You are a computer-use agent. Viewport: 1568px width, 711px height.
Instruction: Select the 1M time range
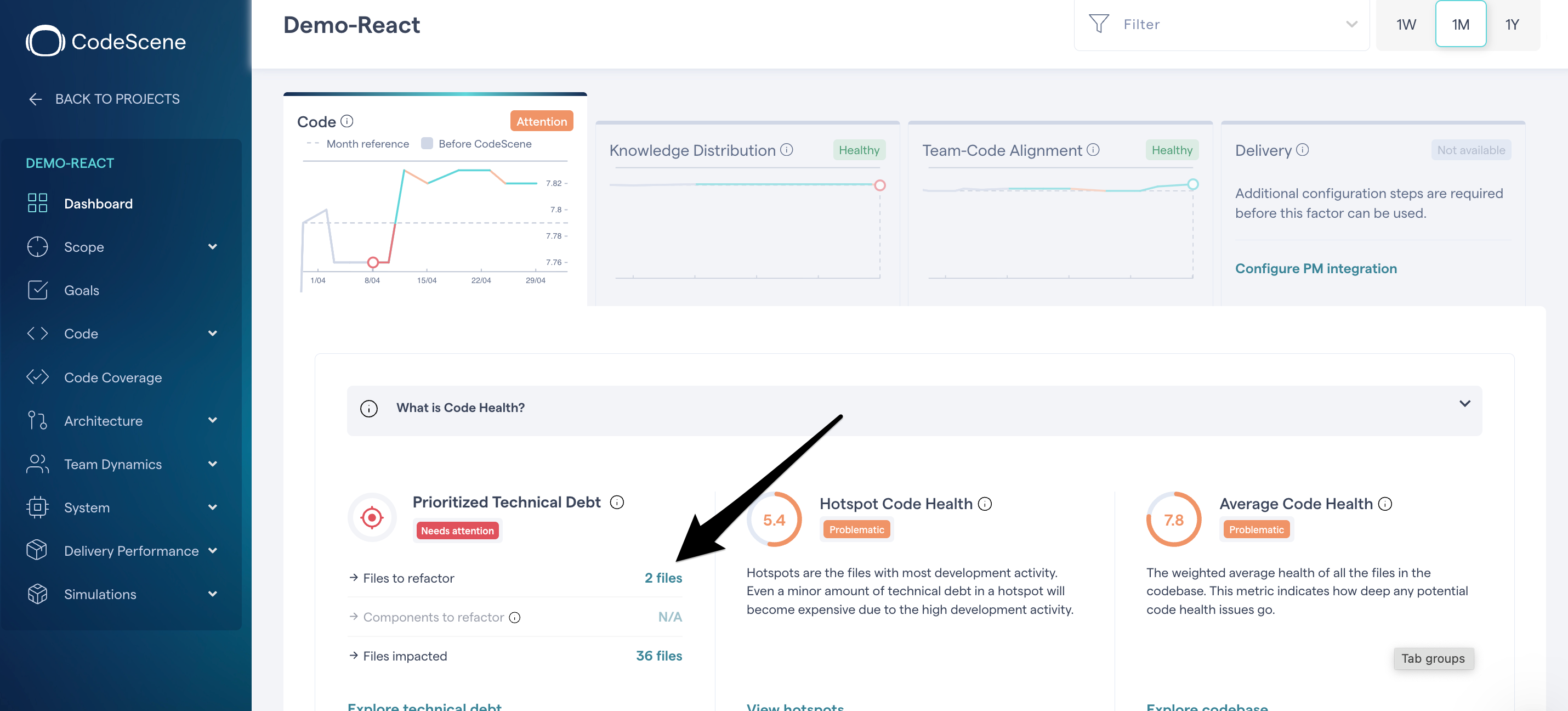tap(1460, 24)
